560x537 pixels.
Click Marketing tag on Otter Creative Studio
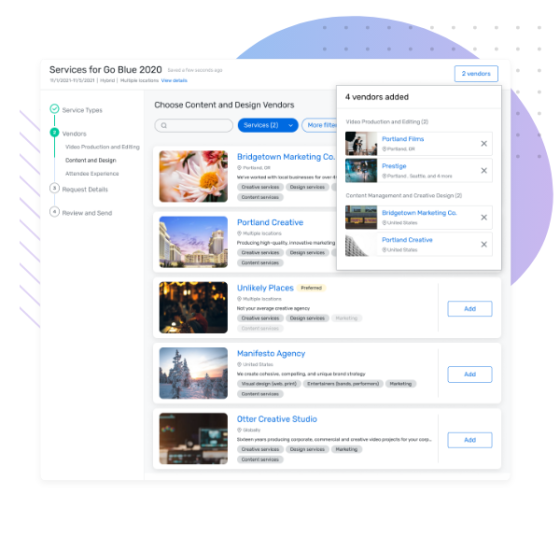pos(346,449)
